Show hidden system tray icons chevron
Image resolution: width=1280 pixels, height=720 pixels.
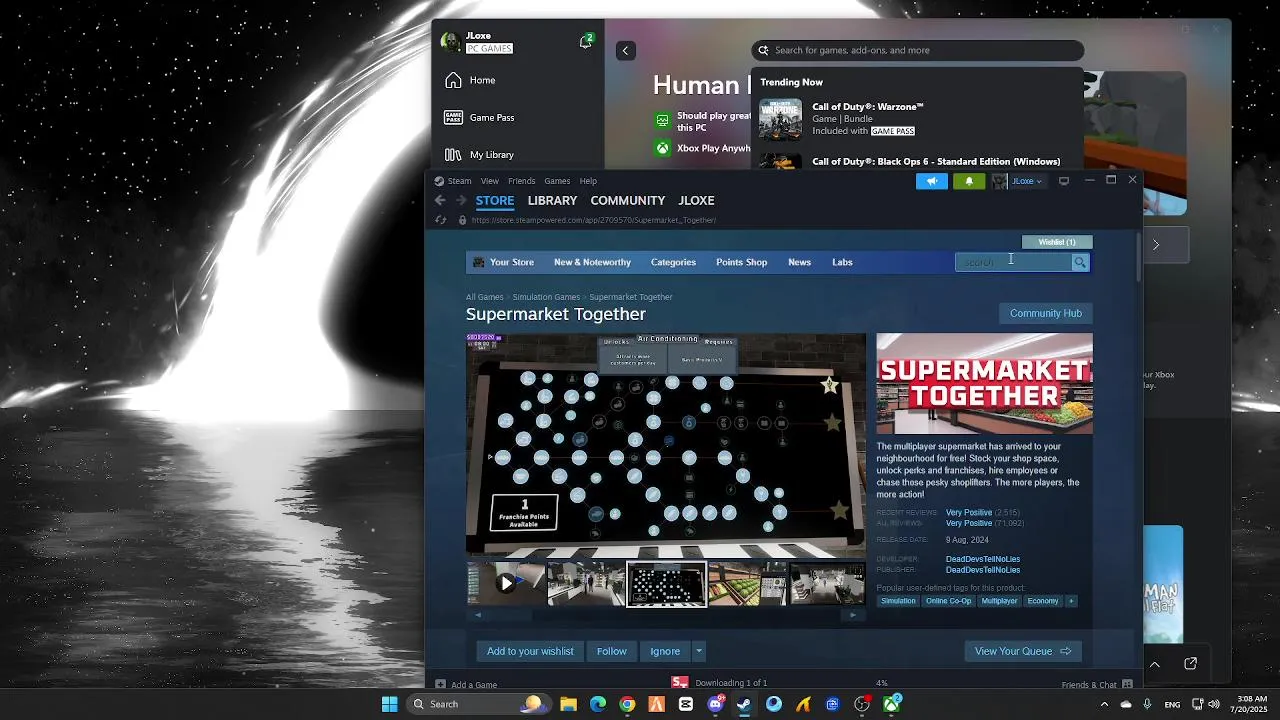coord(1104,704)
